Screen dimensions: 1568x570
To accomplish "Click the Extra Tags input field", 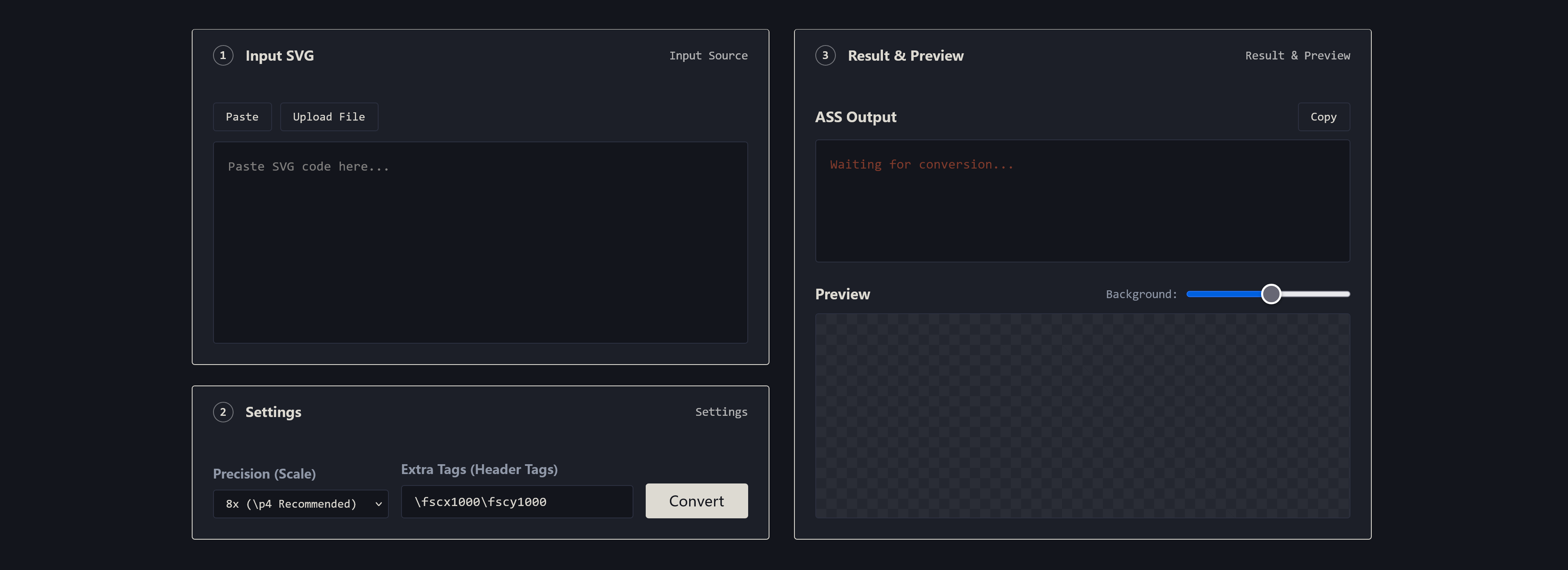I will tap(516, 502).
